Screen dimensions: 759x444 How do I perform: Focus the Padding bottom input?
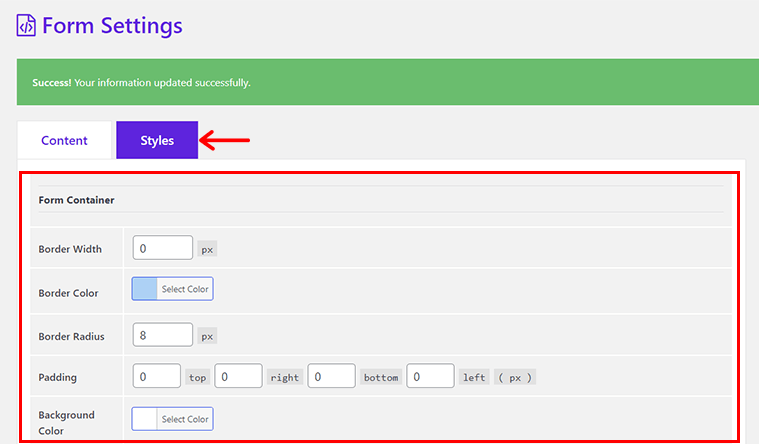[332, 376]
